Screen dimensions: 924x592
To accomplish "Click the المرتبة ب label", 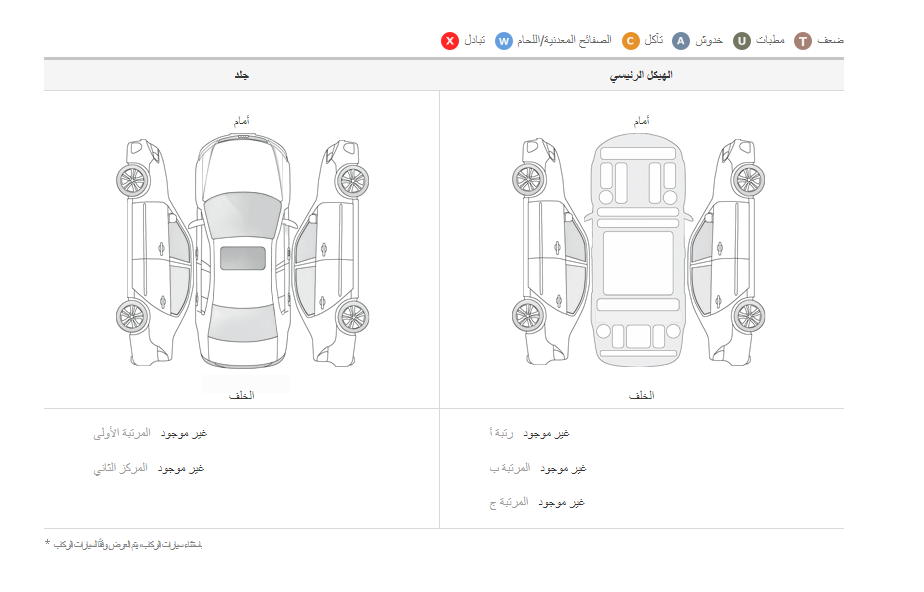I will (x=510, y=468).
